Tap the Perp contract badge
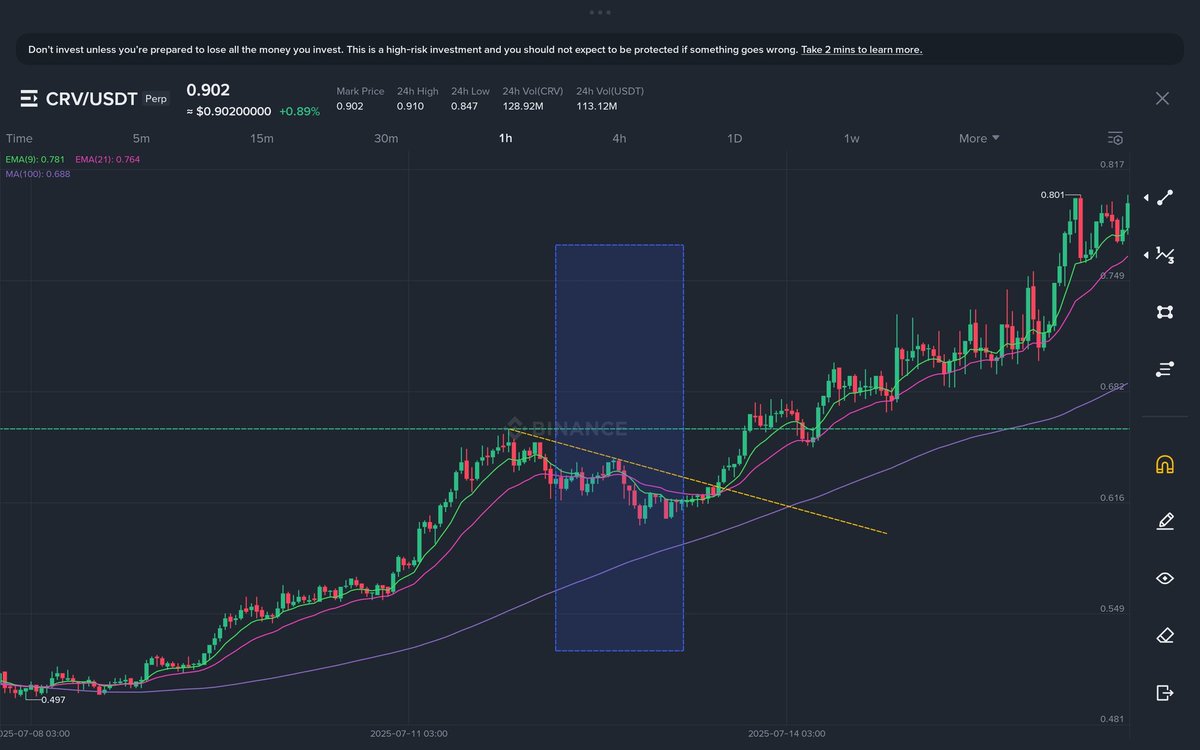 (x=156, y=99)
